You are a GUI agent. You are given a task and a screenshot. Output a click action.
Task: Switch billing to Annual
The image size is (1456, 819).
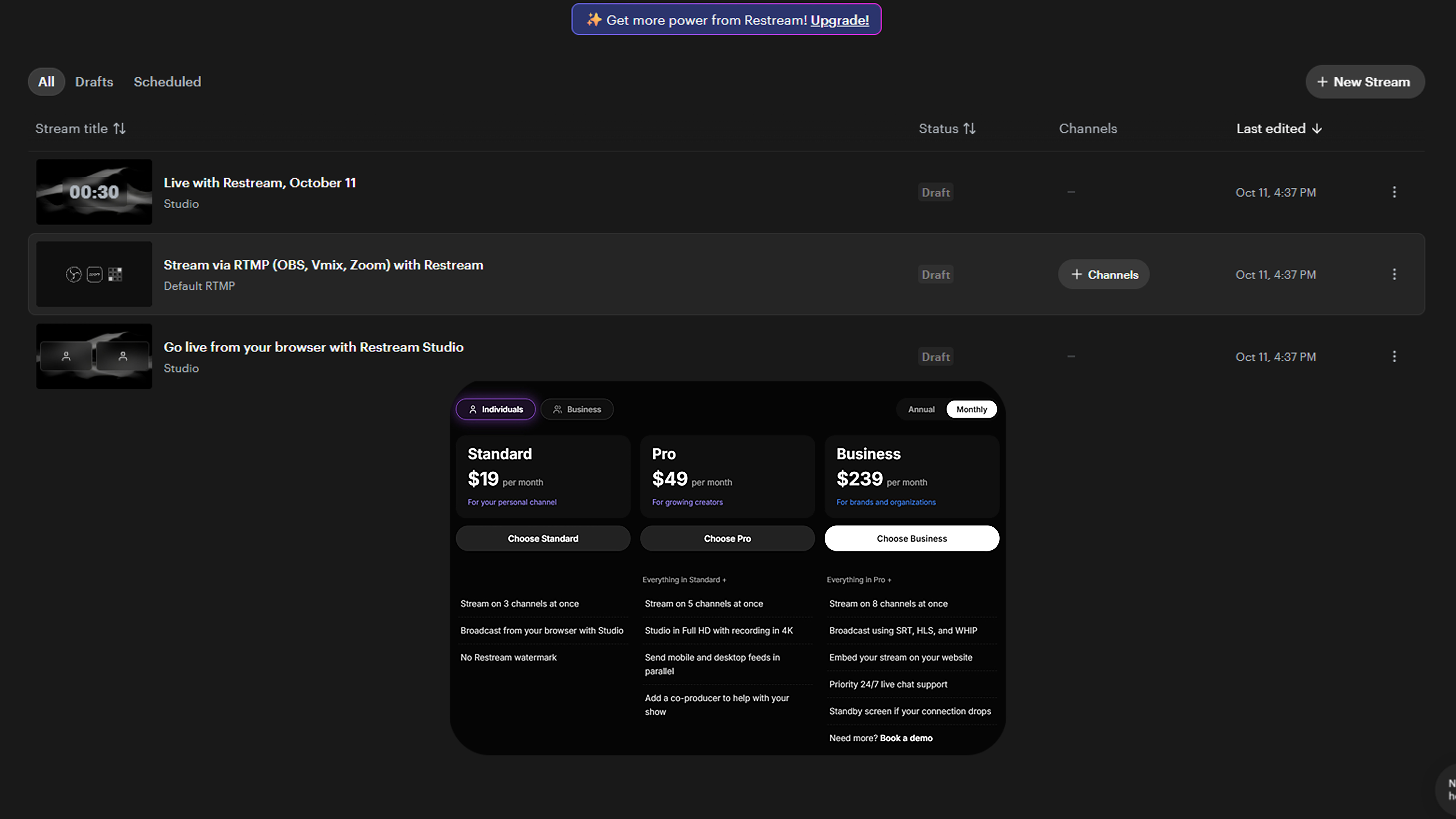click(921, 409)
